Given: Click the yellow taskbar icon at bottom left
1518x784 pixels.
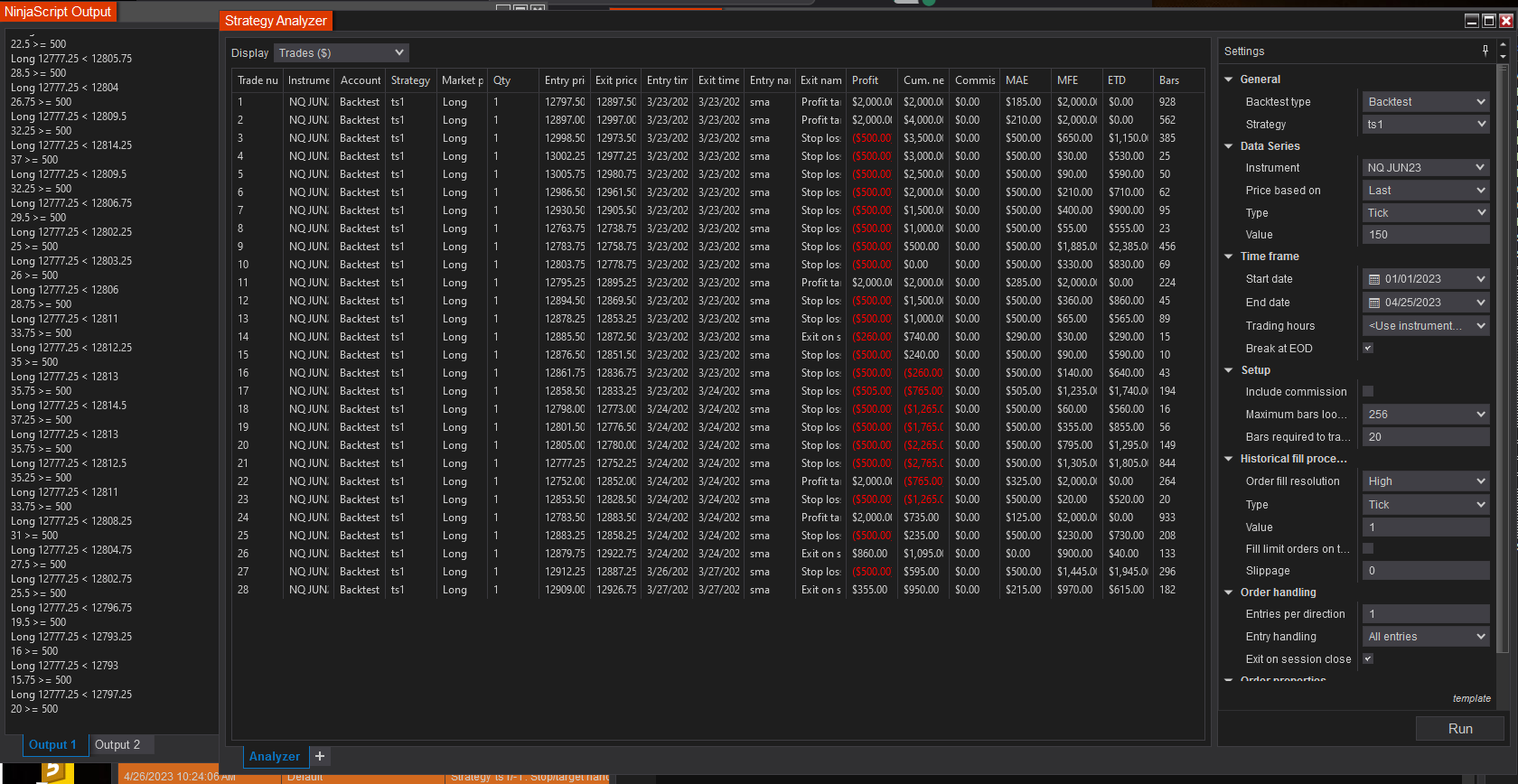Looking at the screenshot, I should (x=56, y=773).
